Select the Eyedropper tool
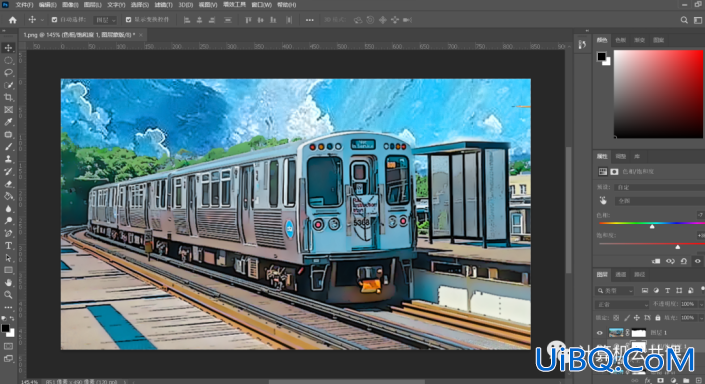This screenshot has height=384, width=705. tap(8, 122)
